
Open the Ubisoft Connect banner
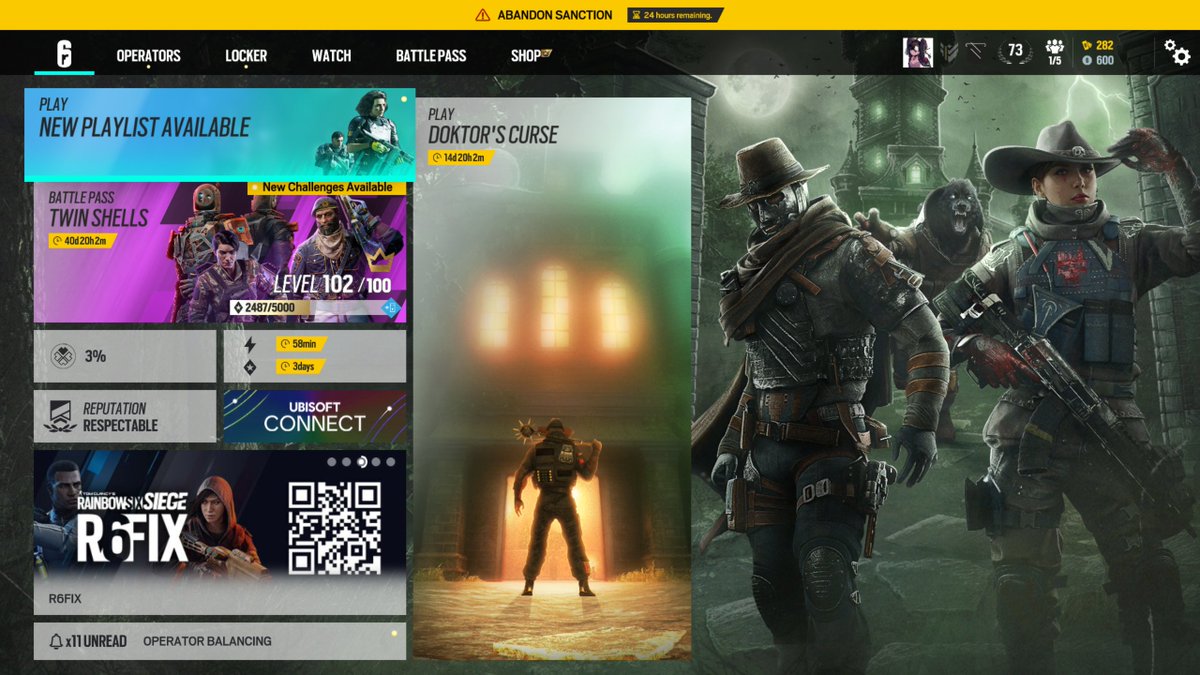[x=315, y=416]
